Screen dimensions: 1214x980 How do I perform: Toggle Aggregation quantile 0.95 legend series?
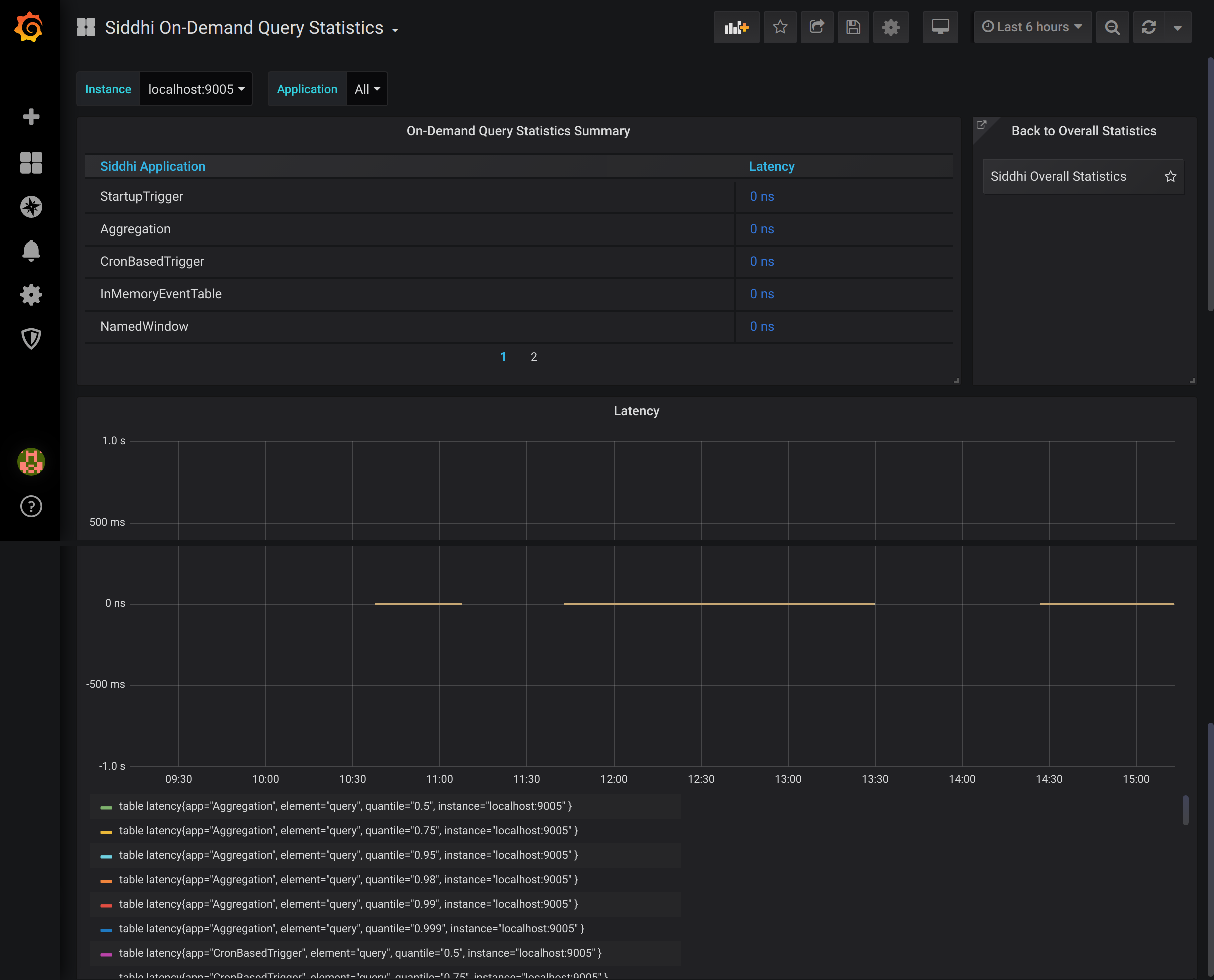point(348,855)
